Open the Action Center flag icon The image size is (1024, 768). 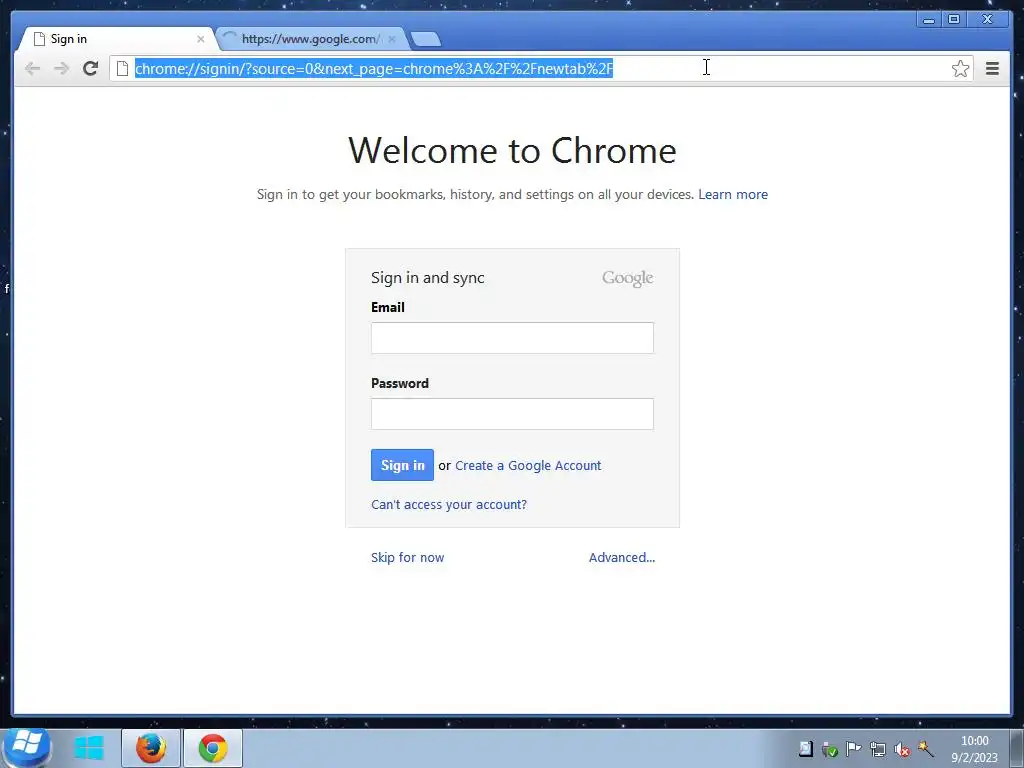(854, 749)
